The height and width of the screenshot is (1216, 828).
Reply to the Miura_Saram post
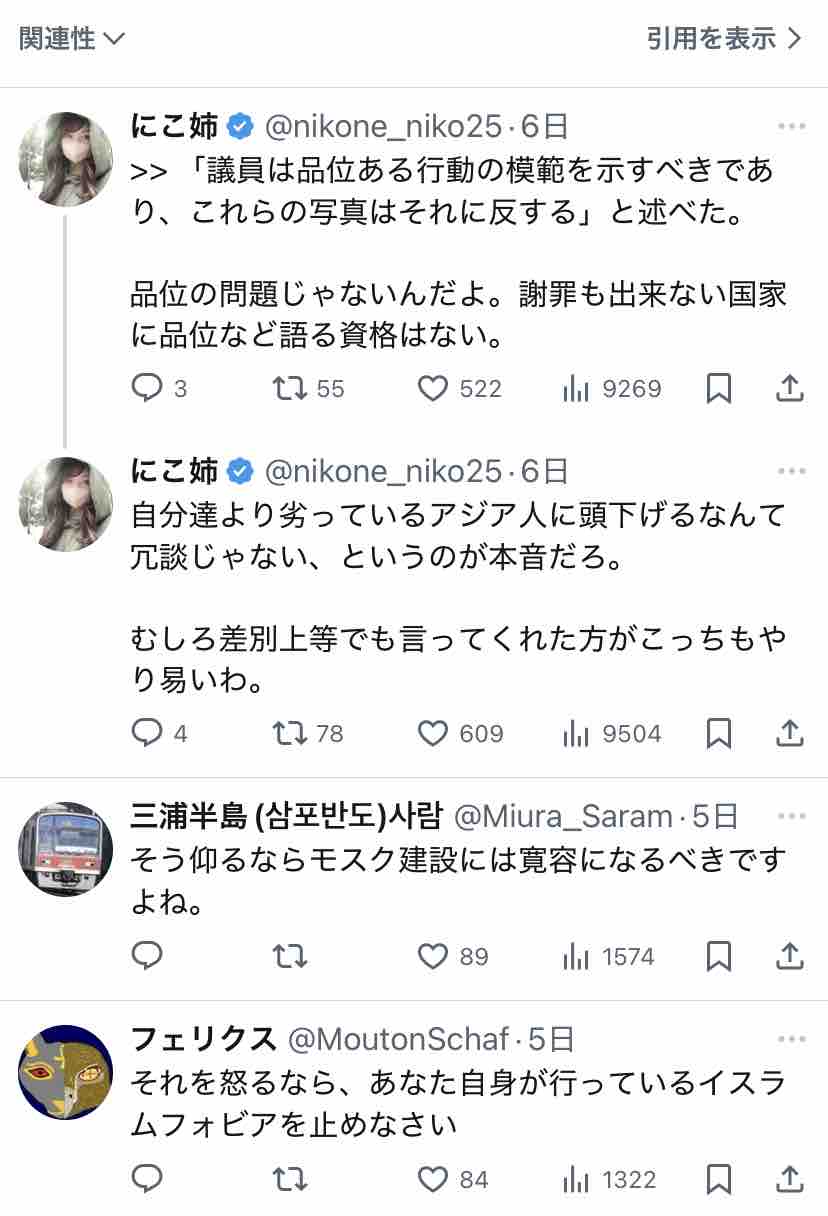pyautogui.click(x=148, y=957)
